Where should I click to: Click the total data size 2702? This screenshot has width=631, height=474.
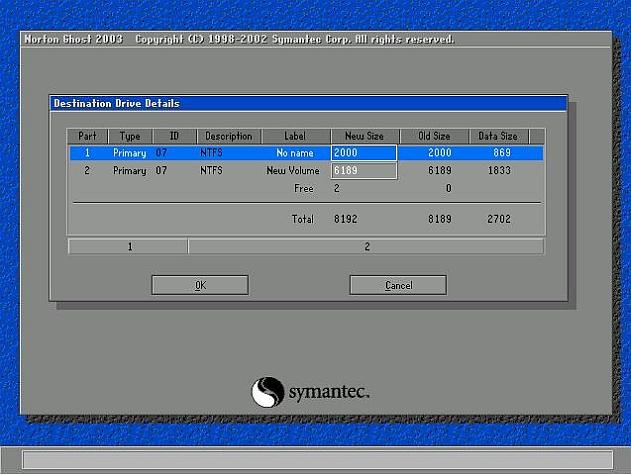[x=499, y=219]
